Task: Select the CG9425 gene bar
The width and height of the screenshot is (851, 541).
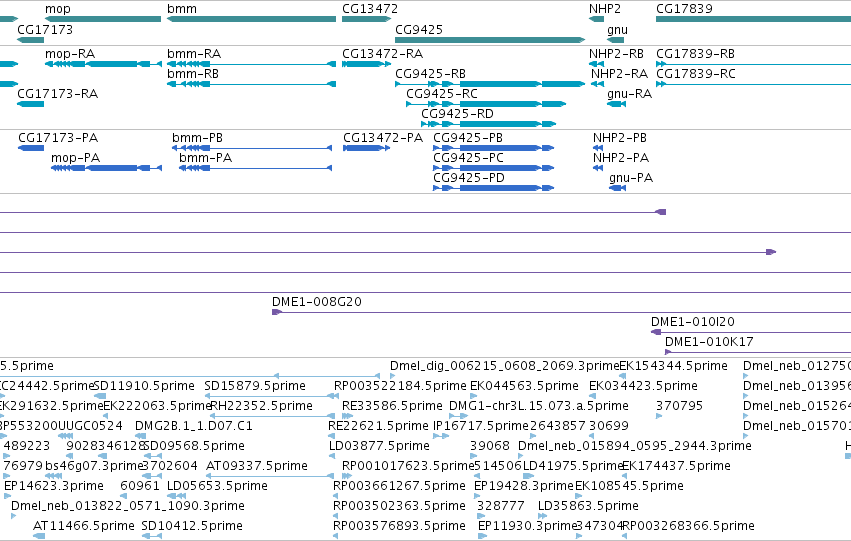Action: (490, 40)
